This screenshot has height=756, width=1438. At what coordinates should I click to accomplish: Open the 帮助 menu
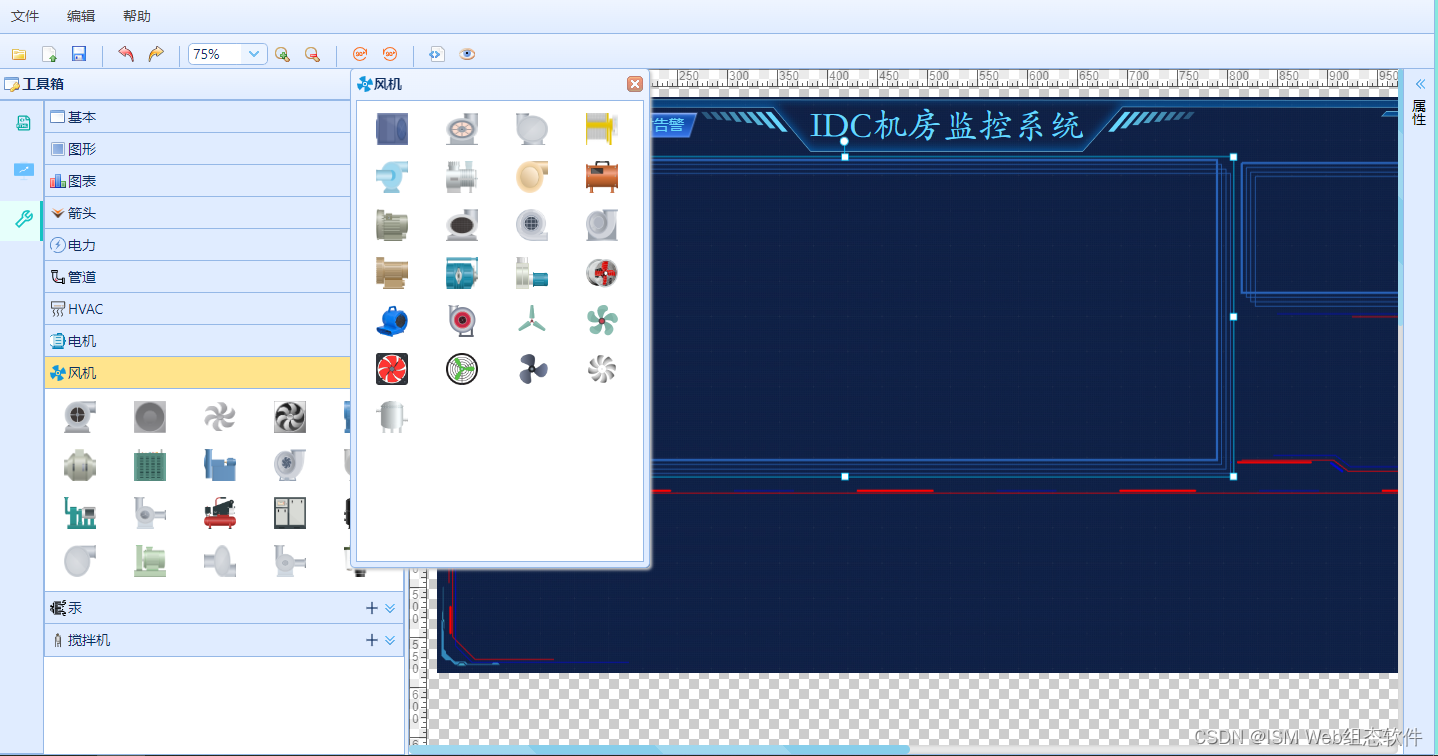pos(137,16)
